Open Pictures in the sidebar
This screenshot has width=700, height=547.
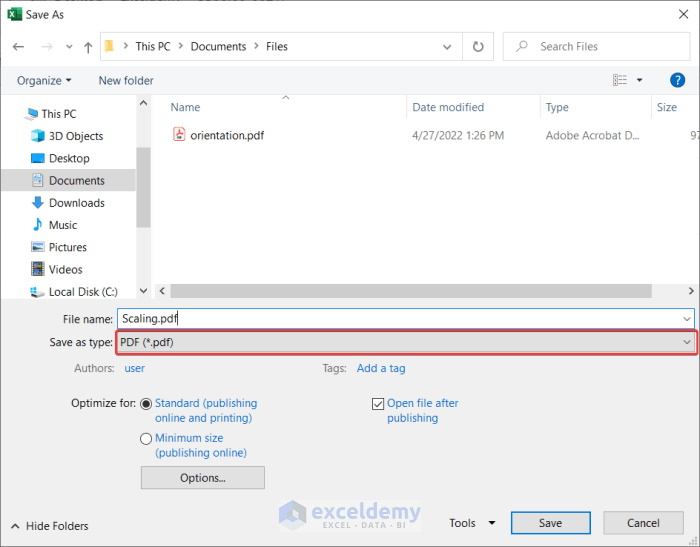(x=67, y=247)
